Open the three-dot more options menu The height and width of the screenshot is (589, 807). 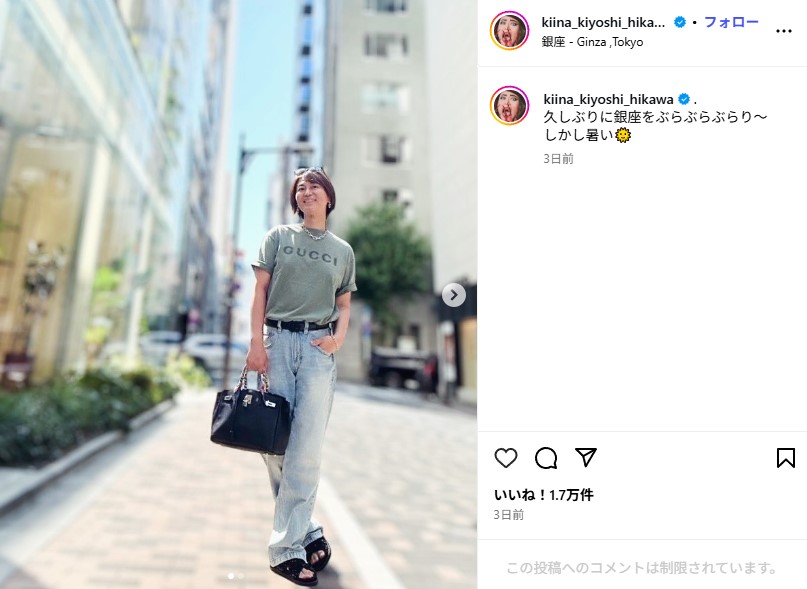783,31
